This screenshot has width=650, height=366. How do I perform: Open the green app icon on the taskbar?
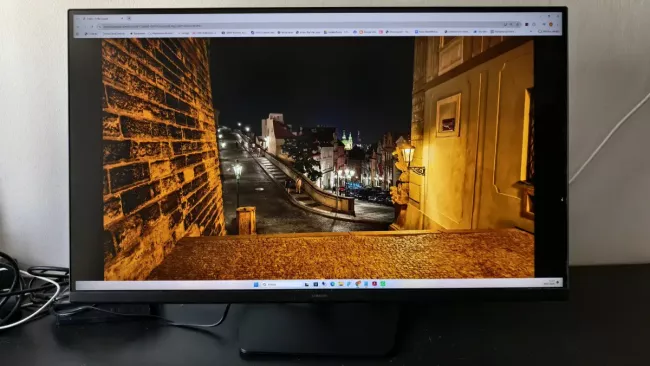pyautogui.click(x=383, y=284)
